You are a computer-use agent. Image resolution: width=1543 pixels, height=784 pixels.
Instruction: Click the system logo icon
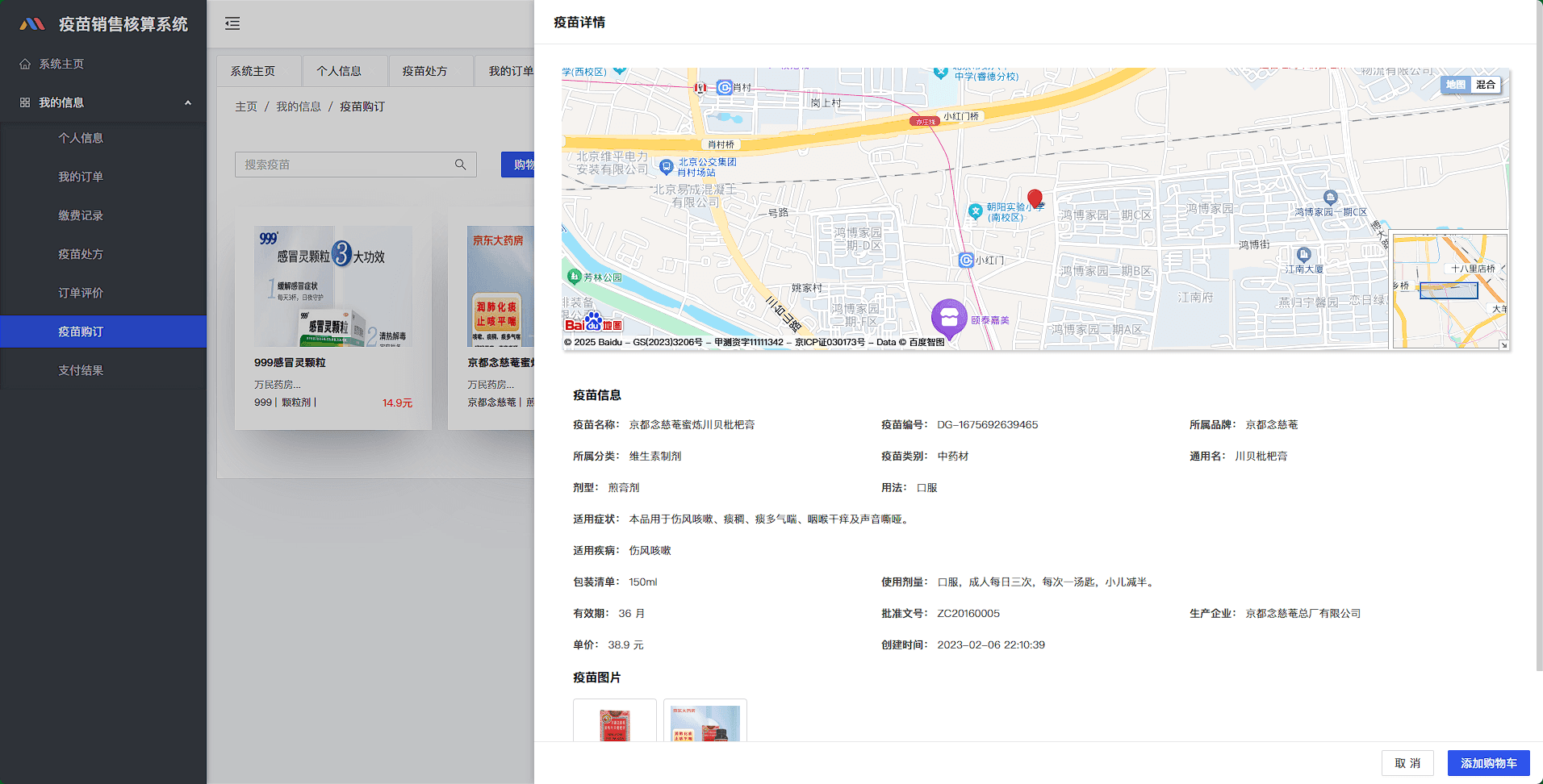[32, 24]
